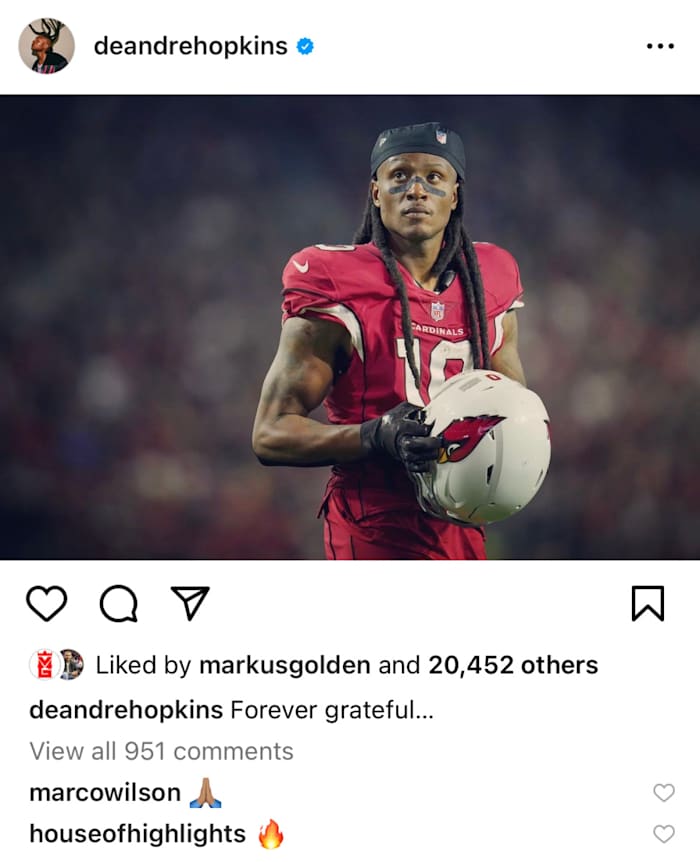The width and height of the screenshot is (700, 862).
Task: Click deandrehopkins username in post header
Action: [x=190, y=46]
